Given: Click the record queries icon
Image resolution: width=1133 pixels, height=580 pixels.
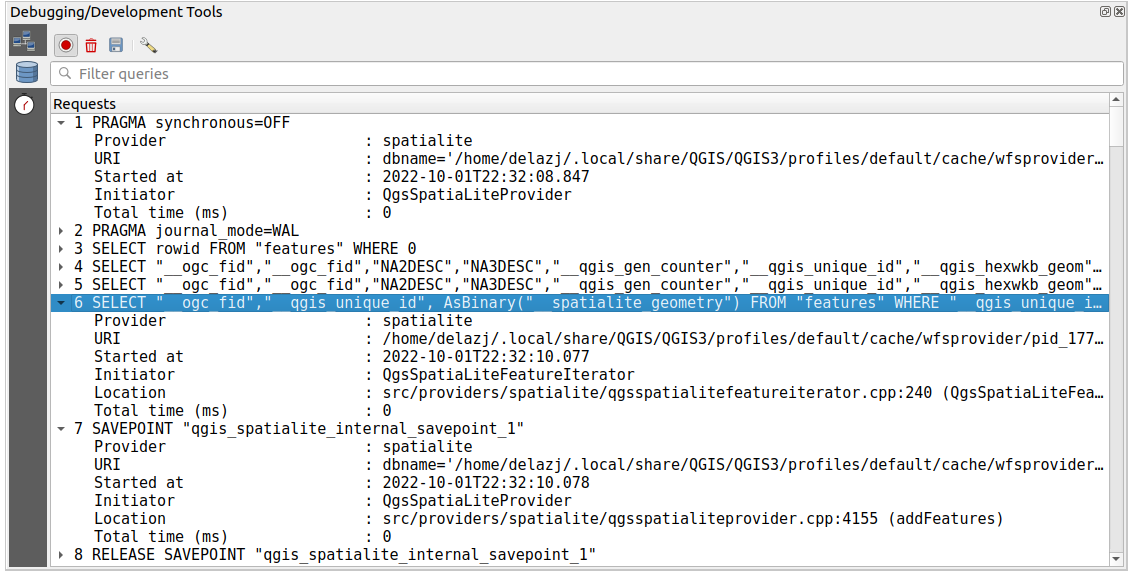Looking at the screenshot, I should pyautogui.click(x=64, y=44).
